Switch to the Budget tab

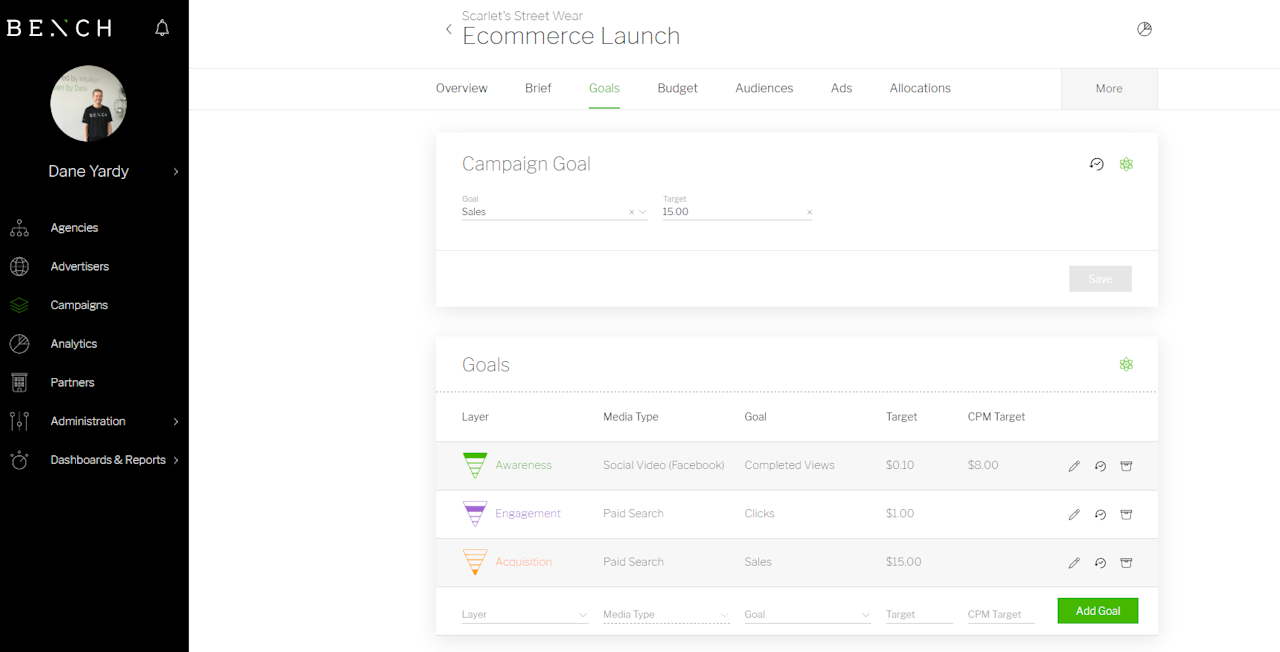(x=677, y=88)
